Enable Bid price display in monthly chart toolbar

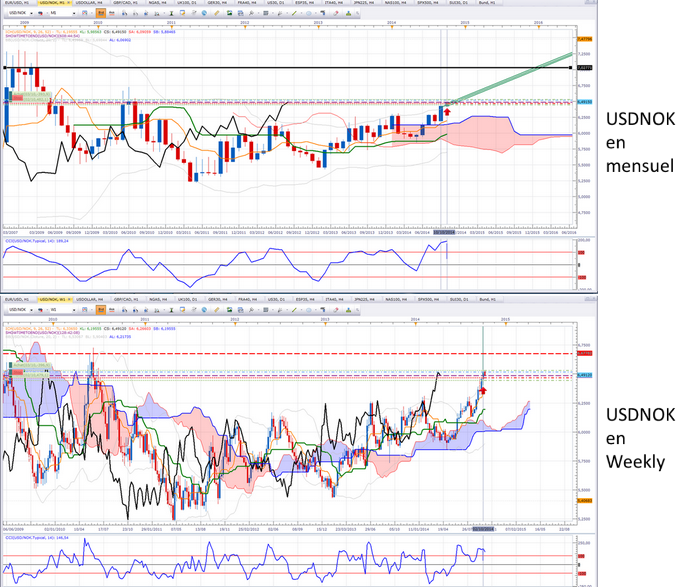click(101, 13)
